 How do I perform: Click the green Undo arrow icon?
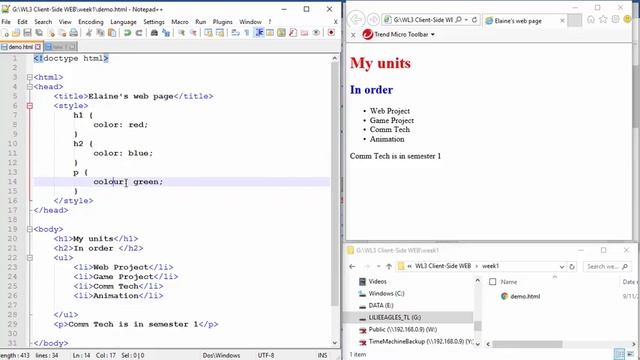point(127,33)
